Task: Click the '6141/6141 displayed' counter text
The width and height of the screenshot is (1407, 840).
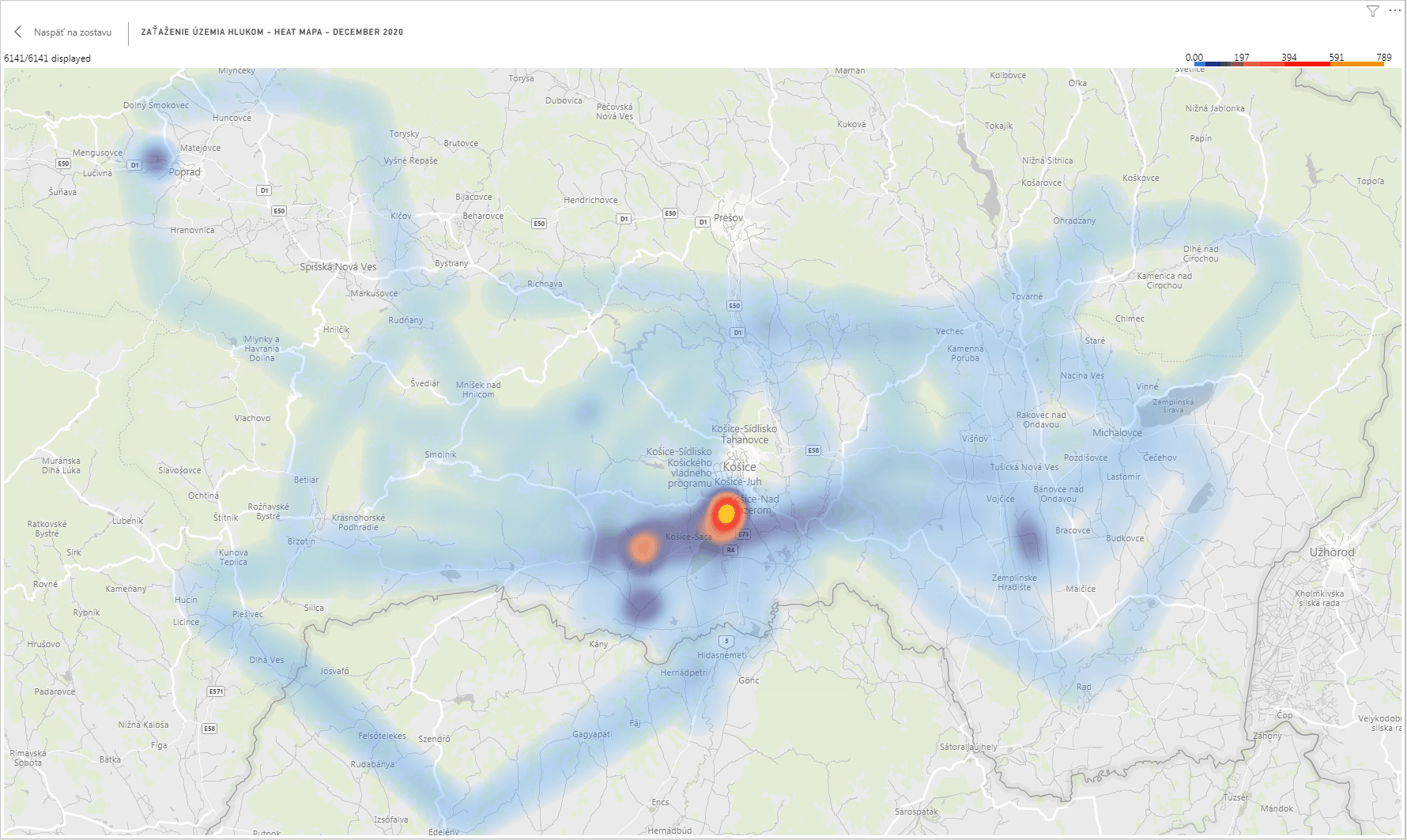Action: tap(47, 58)
